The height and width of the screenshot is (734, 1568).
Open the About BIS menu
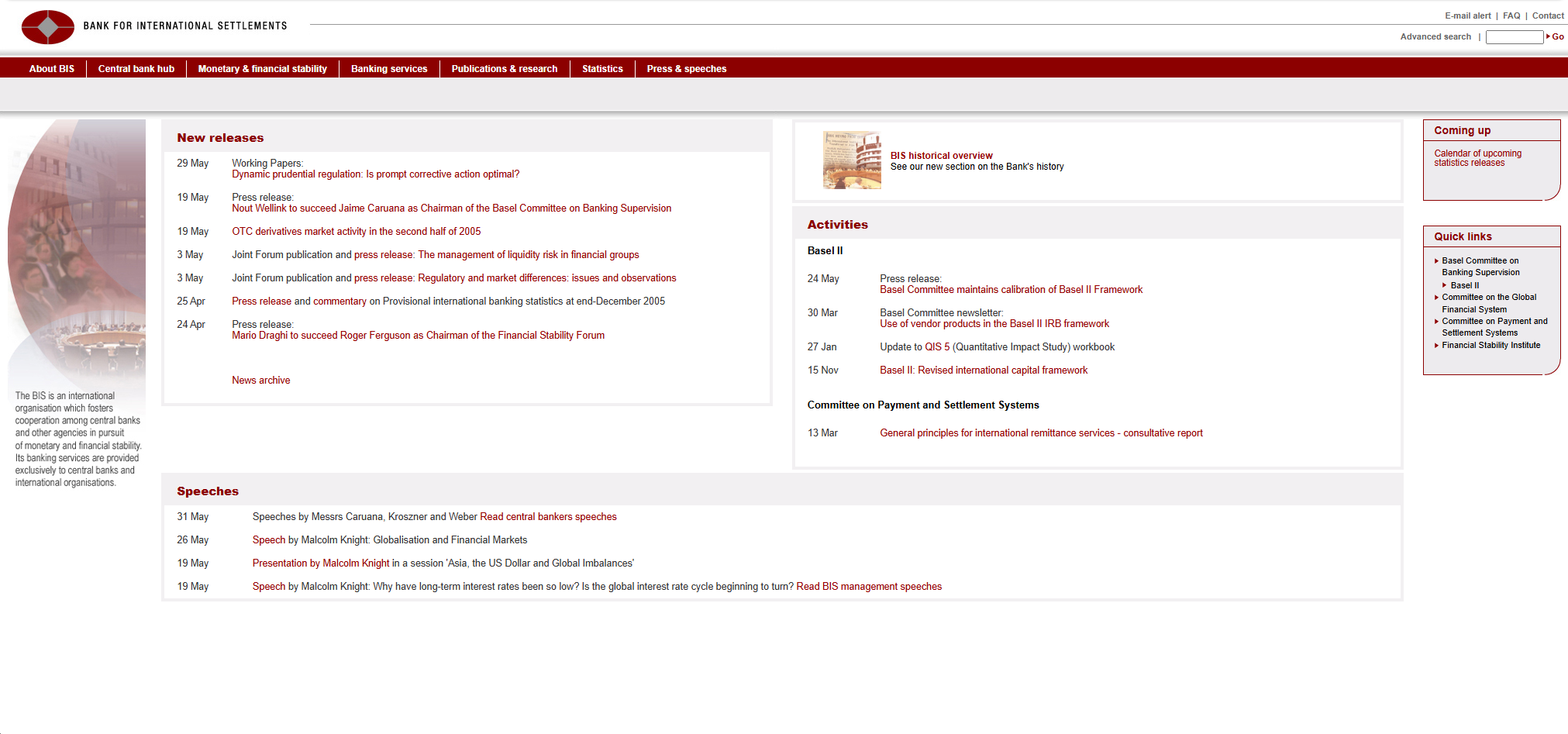pyautogui.click(x=52, y=69)
